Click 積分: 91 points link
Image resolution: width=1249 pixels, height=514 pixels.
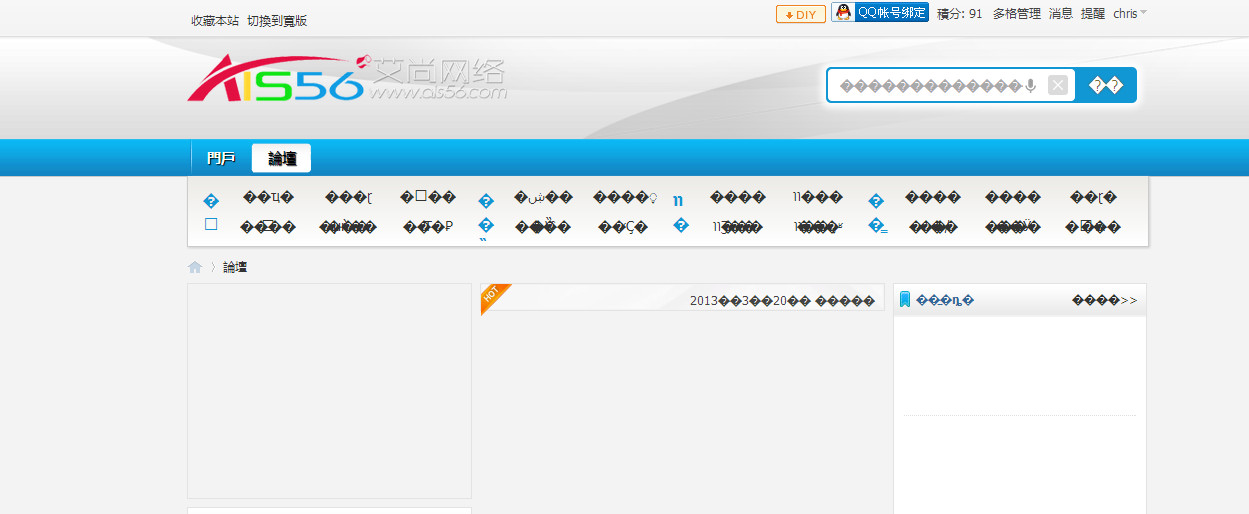coord(960,14)
